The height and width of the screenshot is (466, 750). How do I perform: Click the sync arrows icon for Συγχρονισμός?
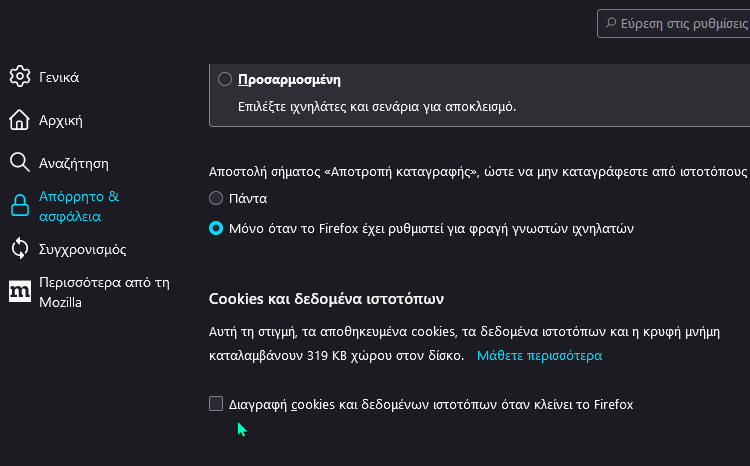(20, 249)
